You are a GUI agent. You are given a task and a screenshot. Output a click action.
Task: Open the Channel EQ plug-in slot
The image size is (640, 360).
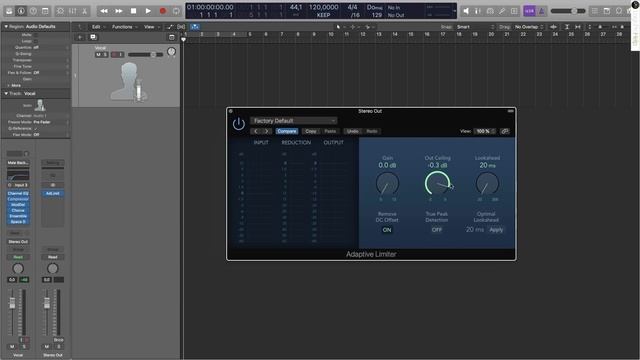(18, 193)
